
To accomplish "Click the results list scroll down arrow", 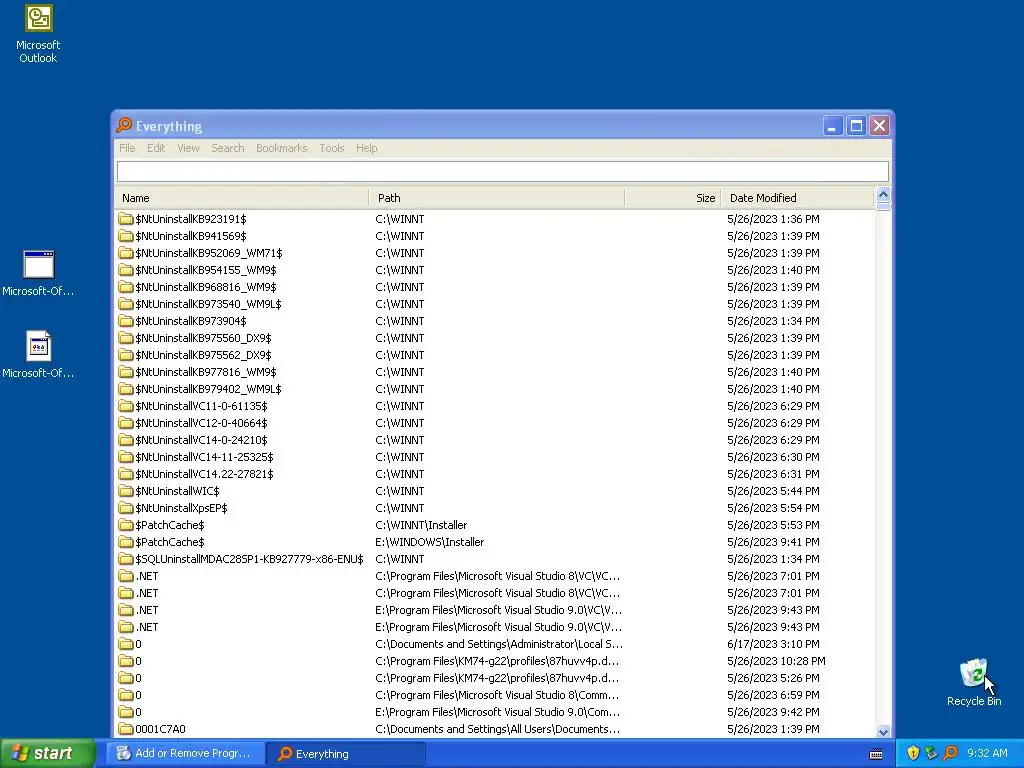I will point(883,731).
